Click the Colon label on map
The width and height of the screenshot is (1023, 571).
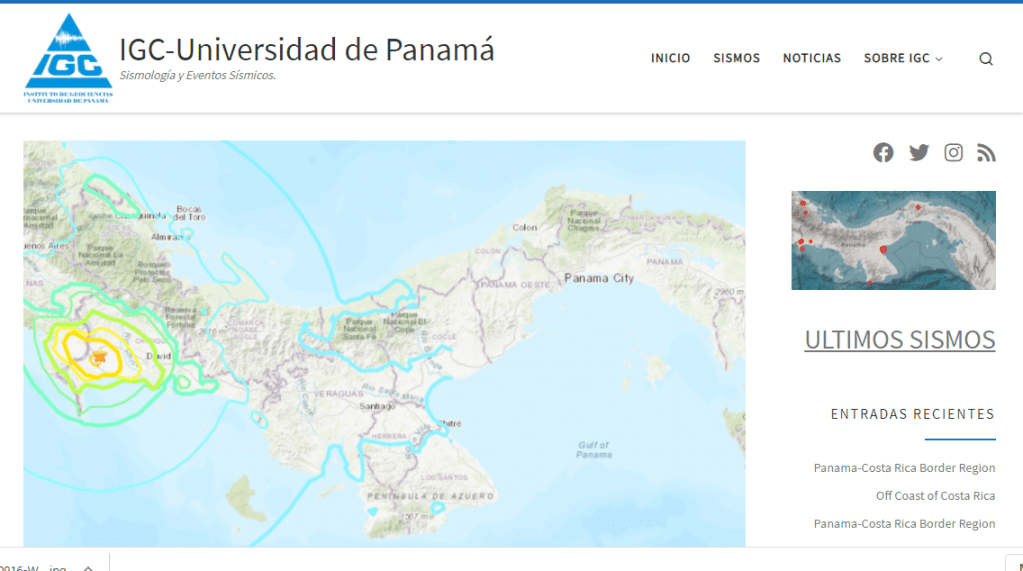(525, 227)
